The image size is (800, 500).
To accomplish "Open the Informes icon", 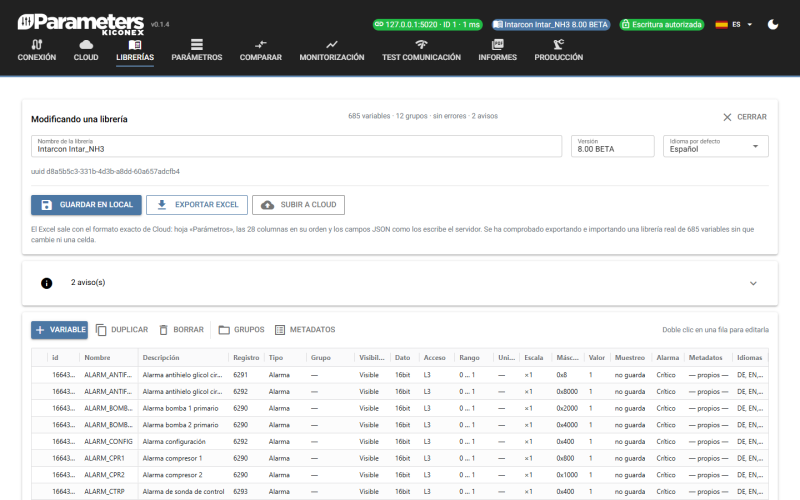I will (x=497, y=44).
